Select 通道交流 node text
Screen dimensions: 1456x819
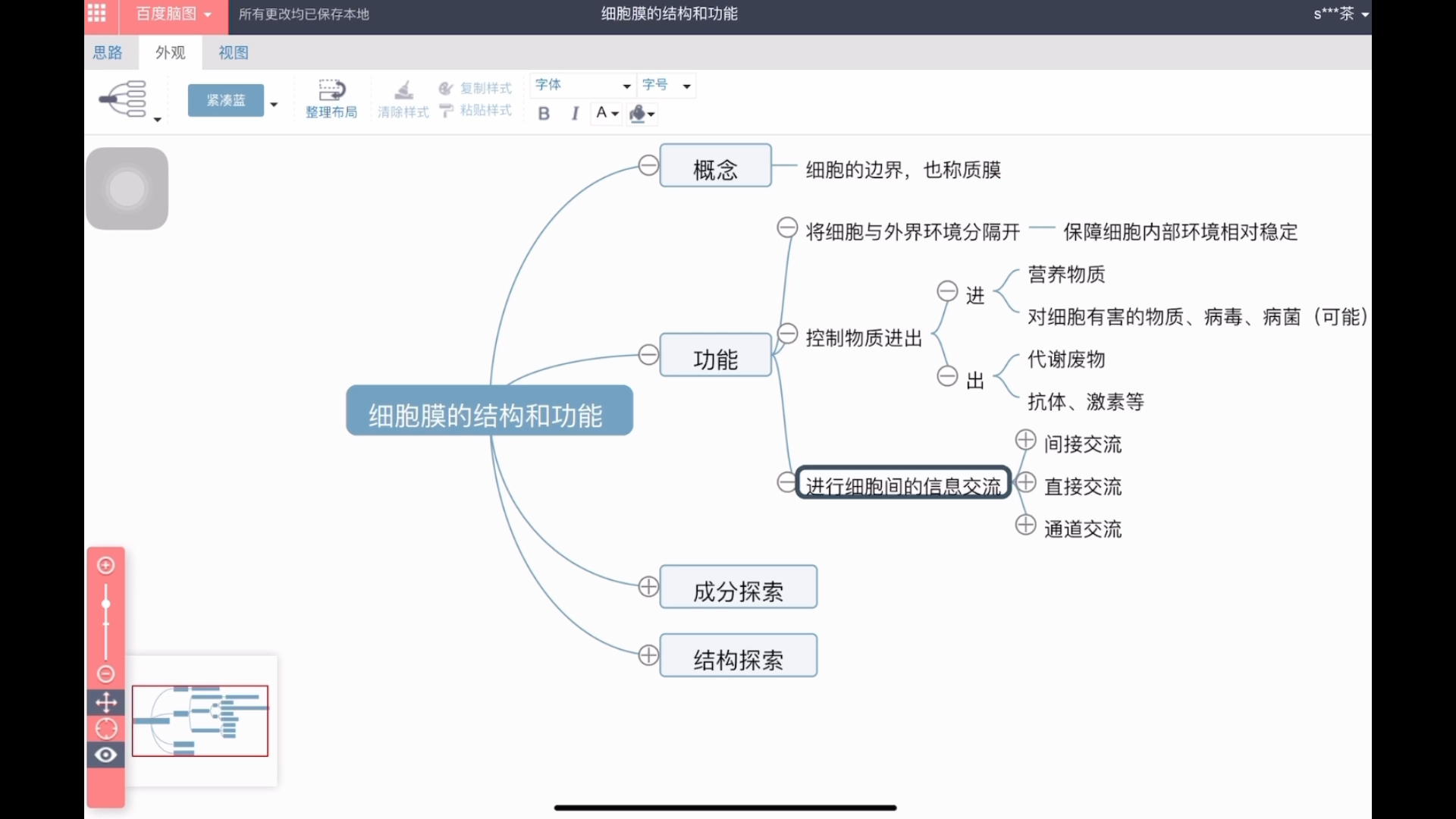[x=1083, y=529]
